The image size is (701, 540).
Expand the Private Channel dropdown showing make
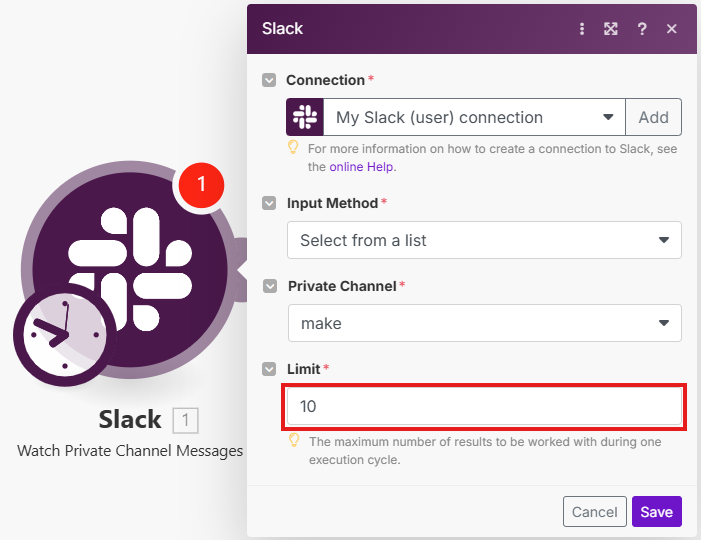click(484, 323)
